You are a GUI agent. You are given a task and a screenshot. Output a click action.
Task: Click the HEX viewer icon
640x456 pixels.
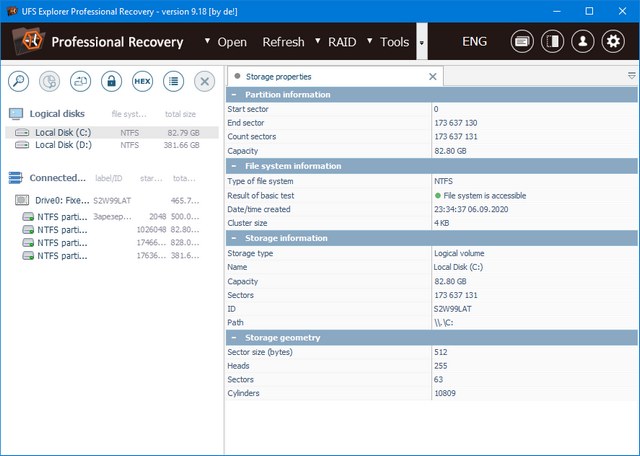pos(142,81)
